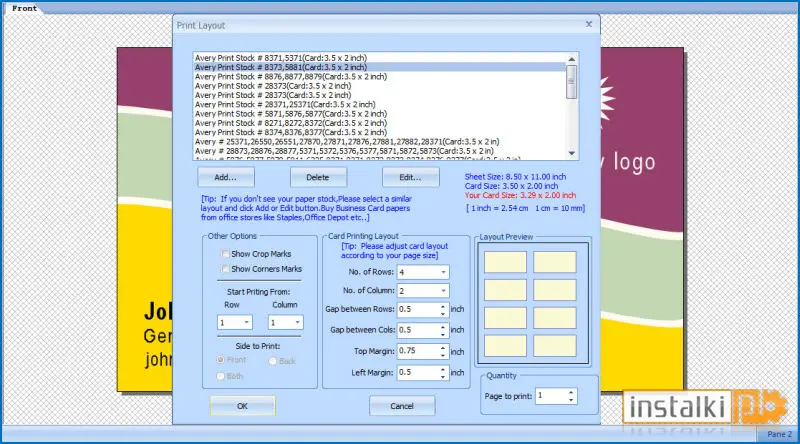Select the Back side radio button

272,361
